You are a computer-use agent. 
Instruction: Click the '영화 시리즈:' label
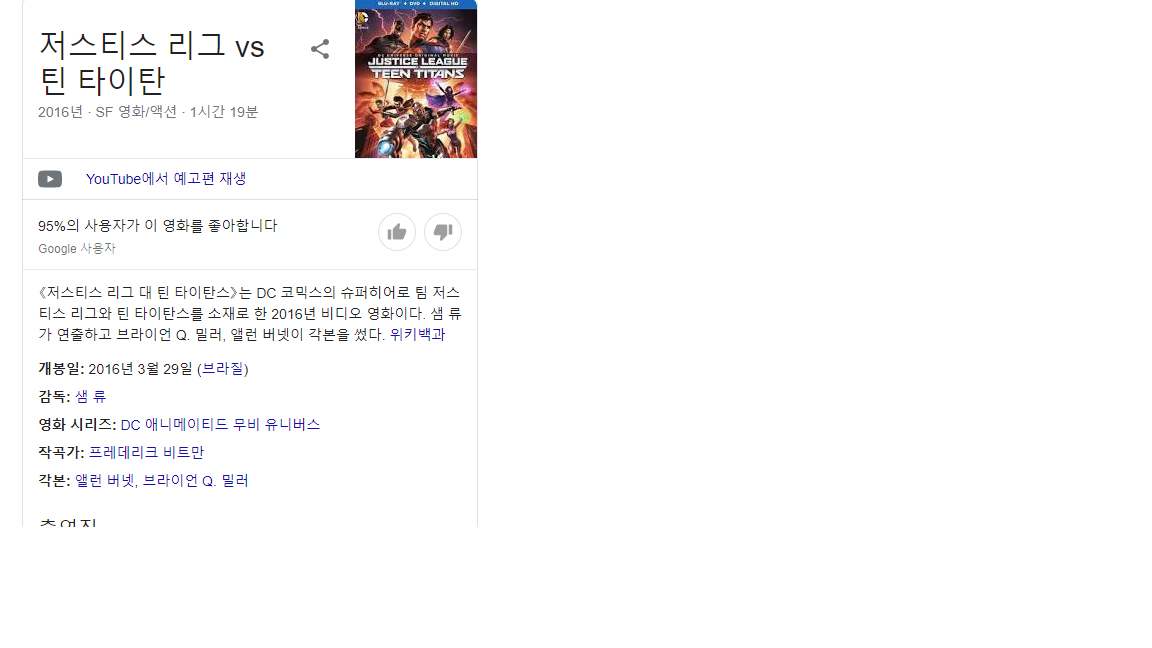click(x=77, y=425)
